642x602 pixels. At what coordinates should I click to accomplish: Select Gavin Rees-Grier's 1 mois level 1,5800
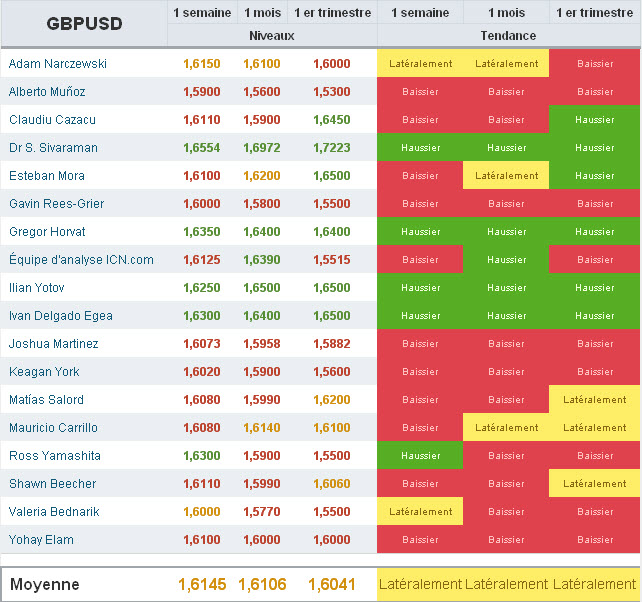(262, 204)
